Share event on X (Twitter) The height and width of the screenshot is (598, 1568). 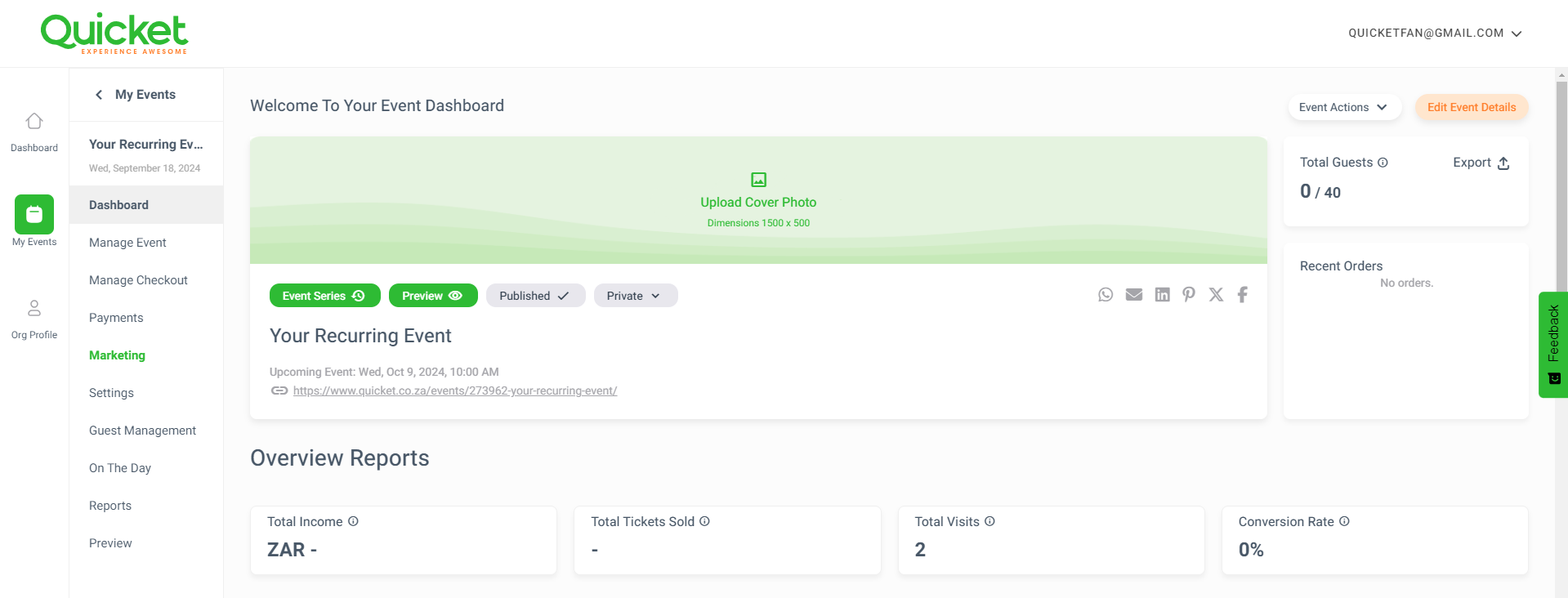pyautogui.click(x=1216, y=295)
